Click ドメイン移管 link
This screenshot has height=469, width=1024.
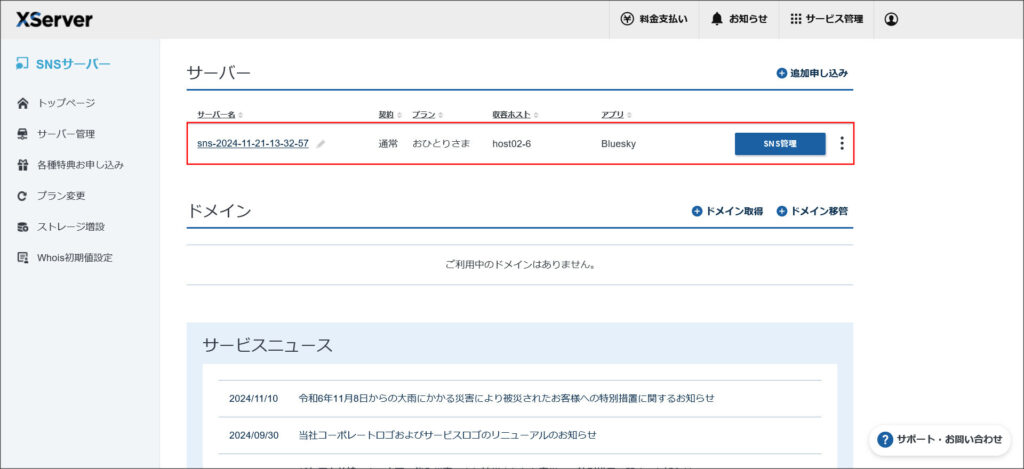(812, 211)
